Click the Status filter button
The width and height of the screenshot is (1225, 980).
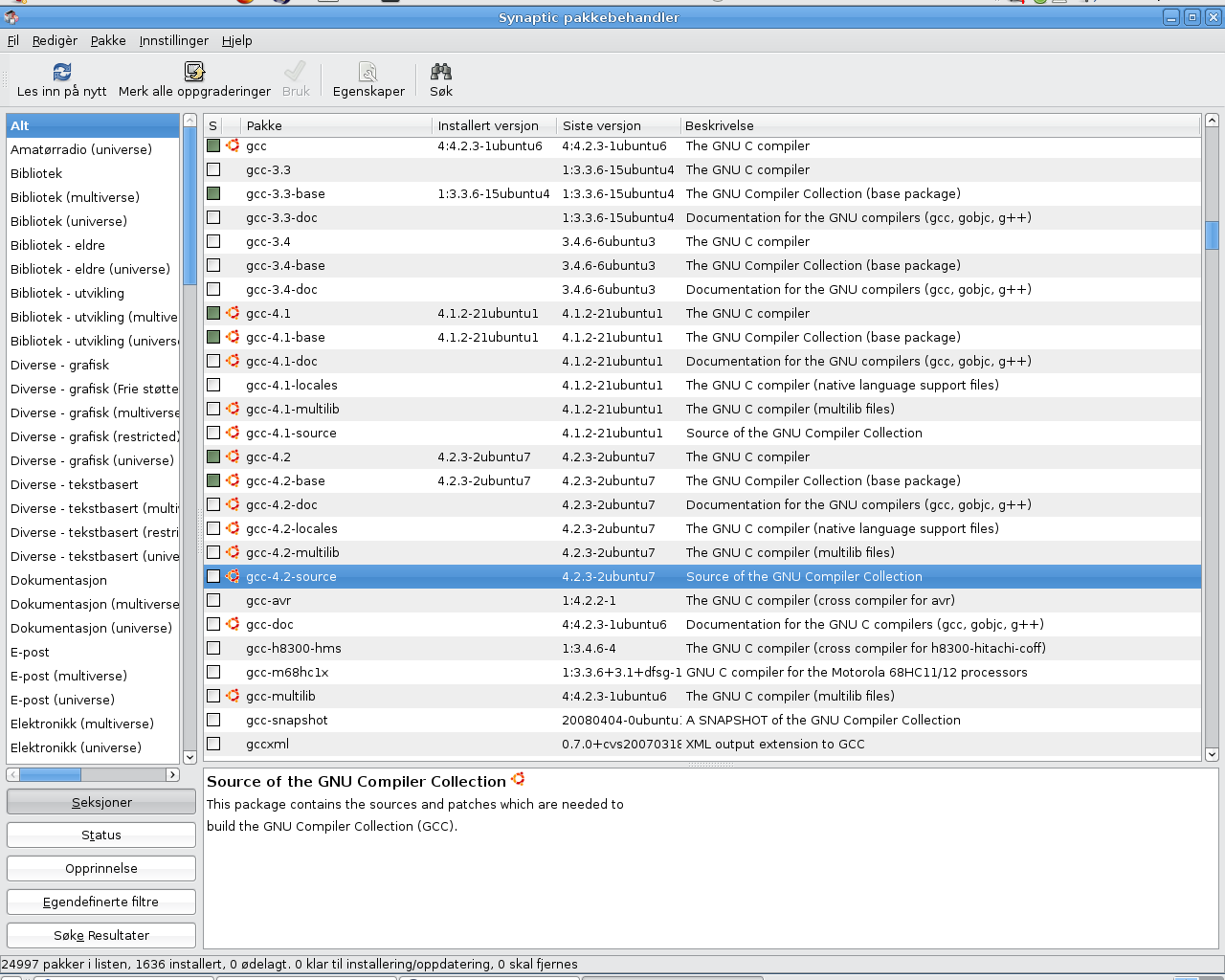[x=101, y=835]
